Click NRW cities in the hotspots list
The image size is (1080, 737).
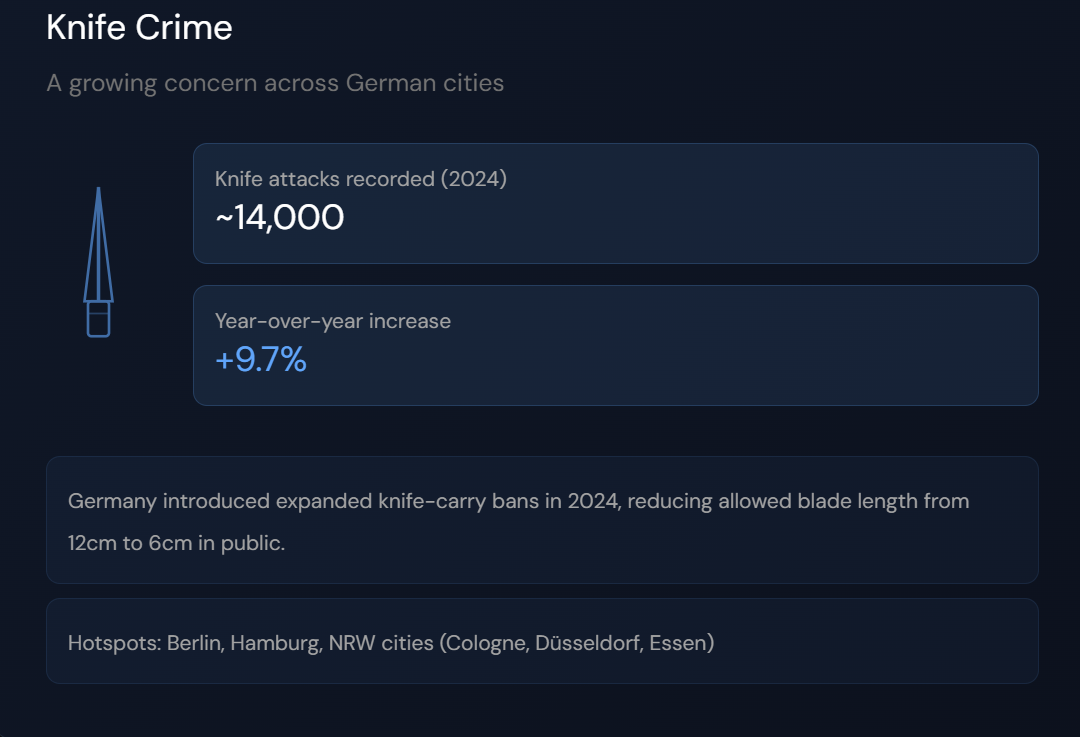[381, 643]
